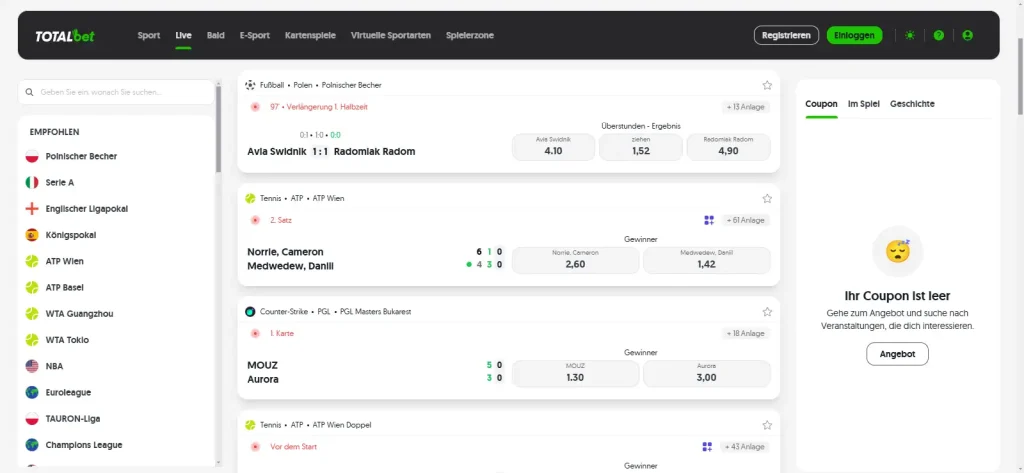This screenshot has height=473, width=1024.
Task: Open bet builder icon for Norrie match
Action: (709, 220)
